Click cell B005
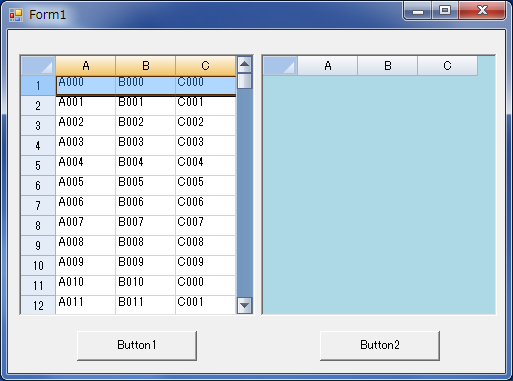This screenshot has width=513, height=381. [146, 186]
